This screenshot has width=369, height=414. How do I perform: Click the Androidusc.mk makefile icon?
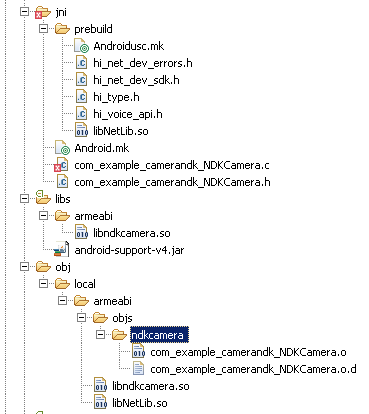[81, 46]
